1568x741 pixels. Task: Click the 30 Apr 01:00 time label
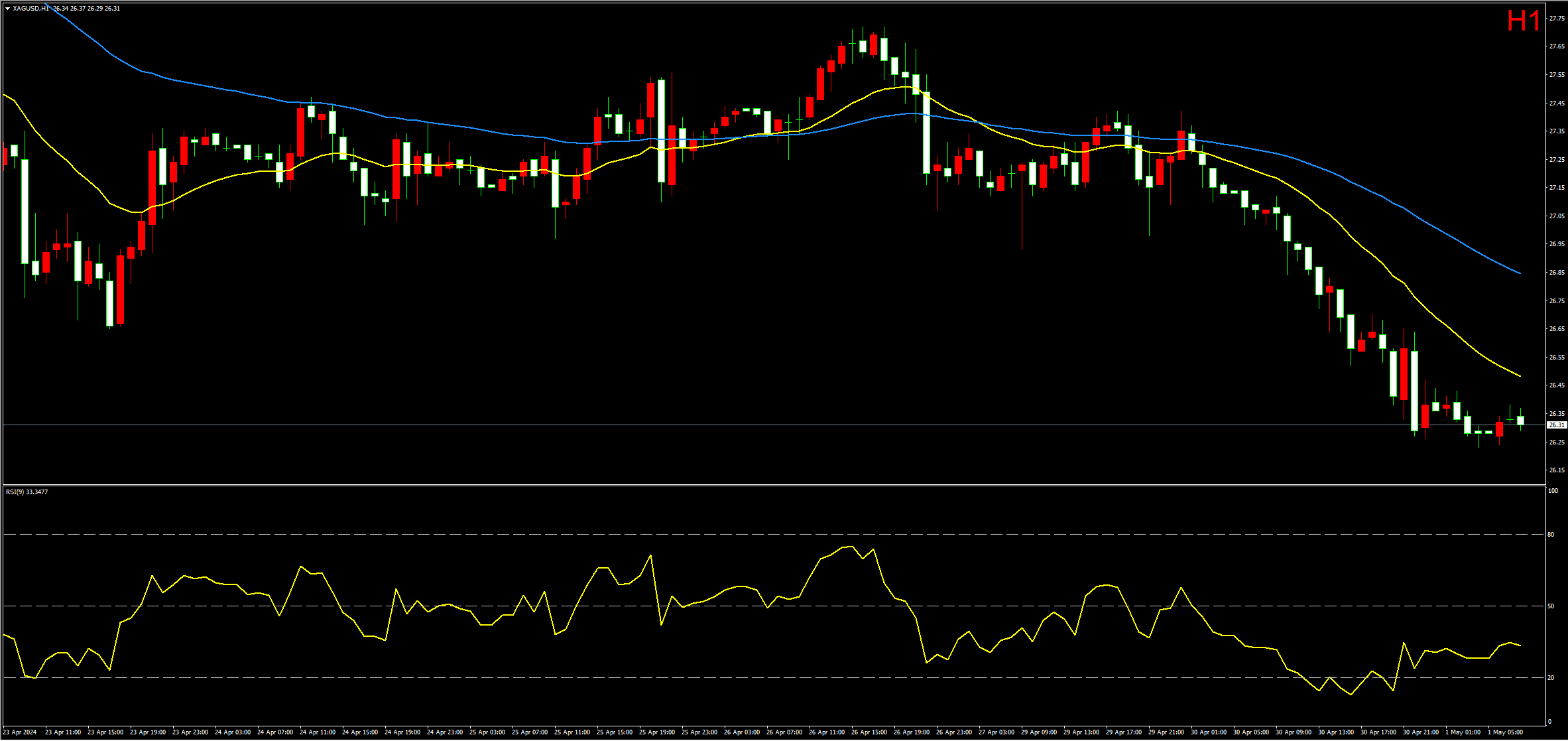1209,732
